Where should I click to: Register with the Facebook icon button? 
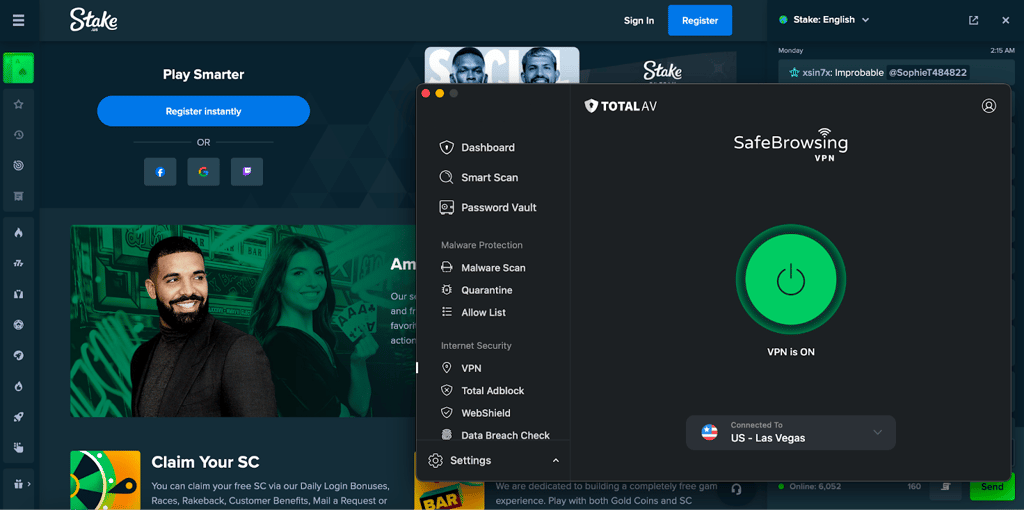click(160, 172)
